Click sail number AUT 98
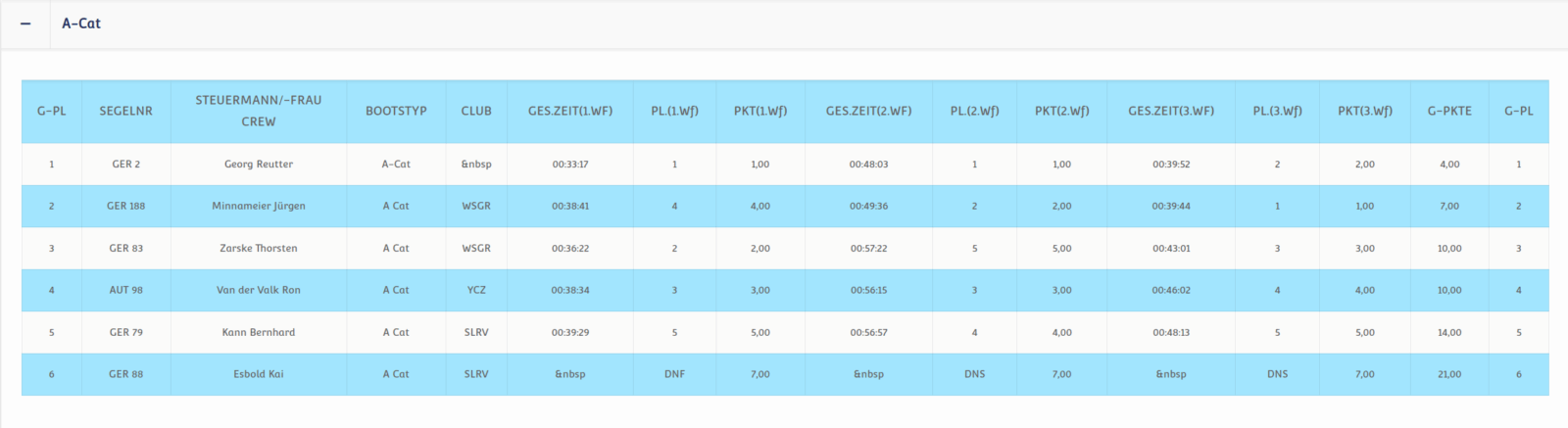 pos(125,291)
